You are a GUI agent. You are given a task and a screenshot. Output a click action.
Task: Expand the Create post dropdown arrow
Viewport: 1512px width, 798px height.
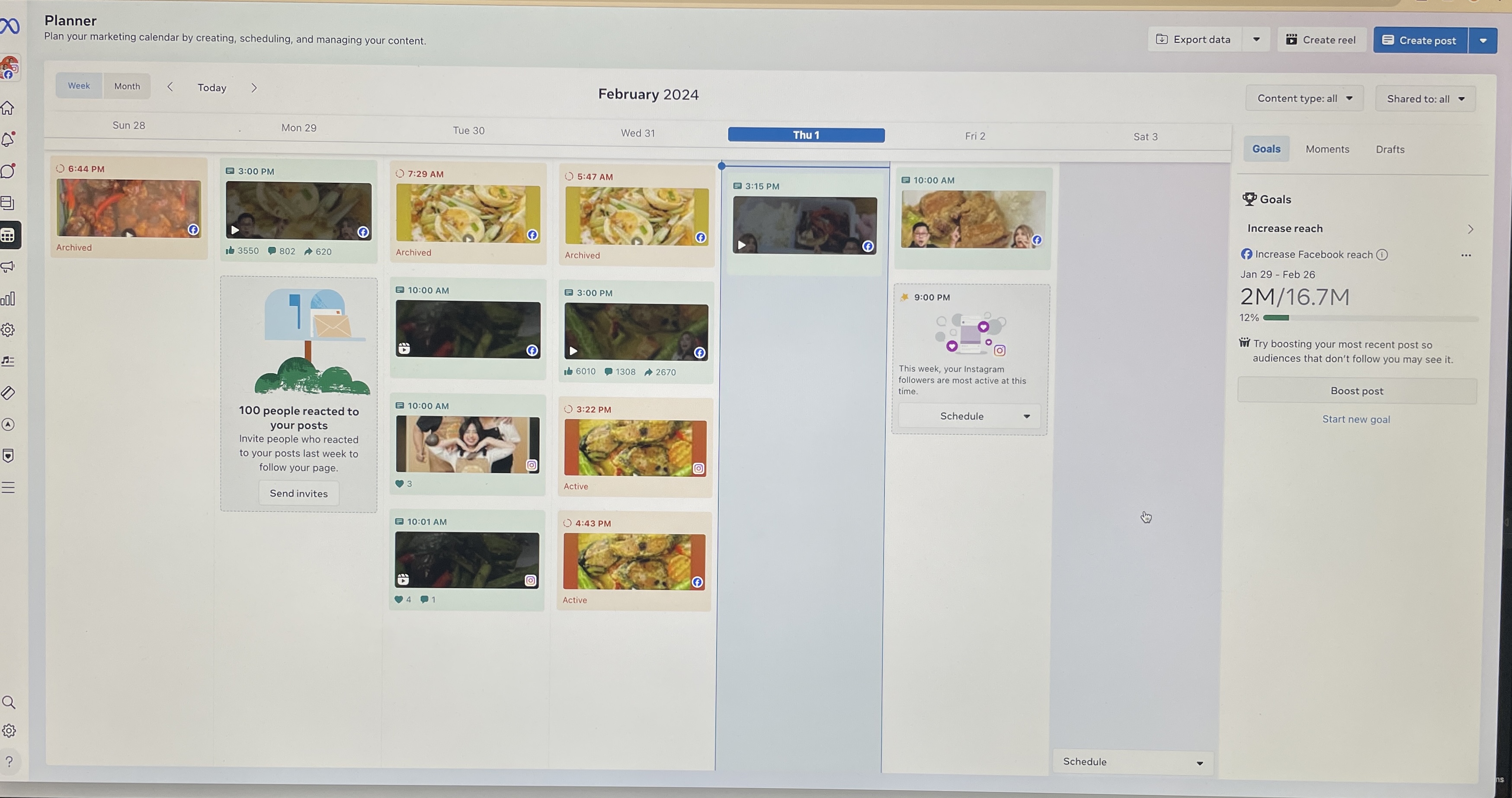click(x=1483, y=41)
